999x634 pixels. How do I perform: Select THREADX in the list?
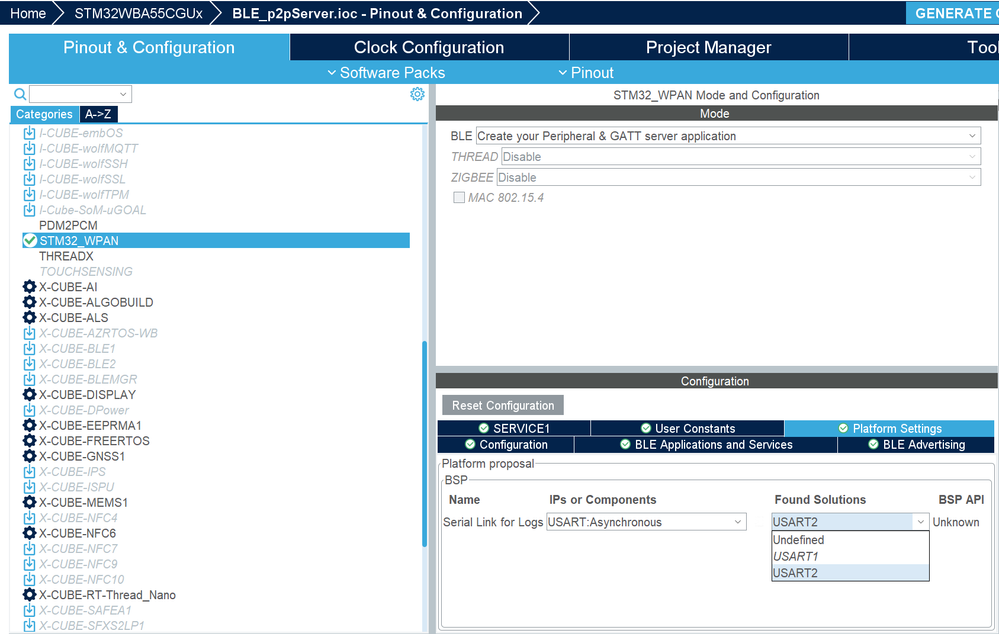pos(66,256)
